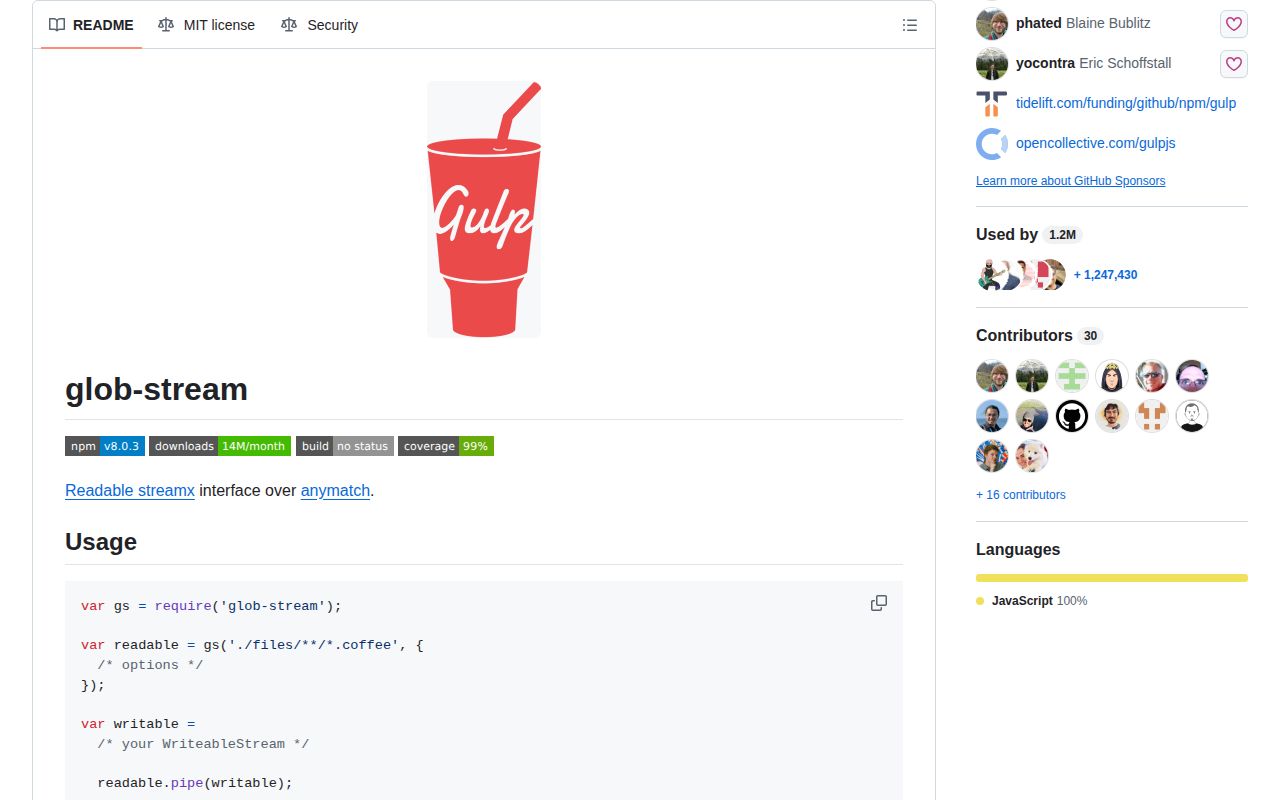This screenshot has height=800, width=1280.
Task: Open the README outline list icon
Action: [x=910, y=25]
